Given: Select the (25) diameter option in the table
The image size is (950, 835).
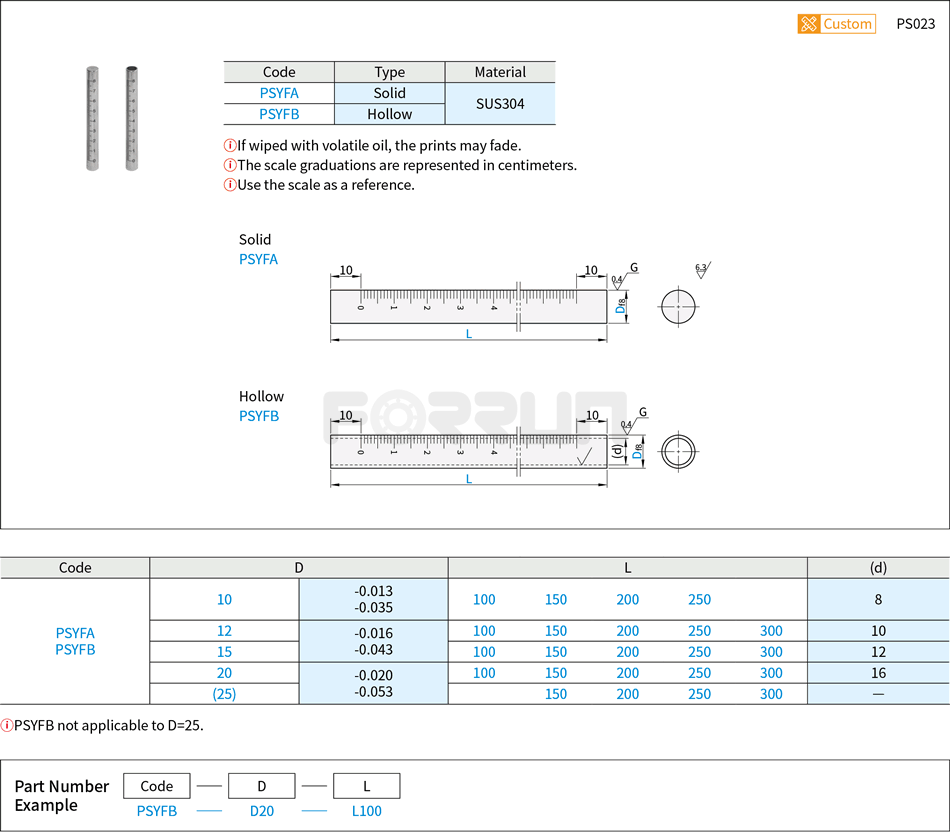Looking at the screenshot, I should 224,693.
